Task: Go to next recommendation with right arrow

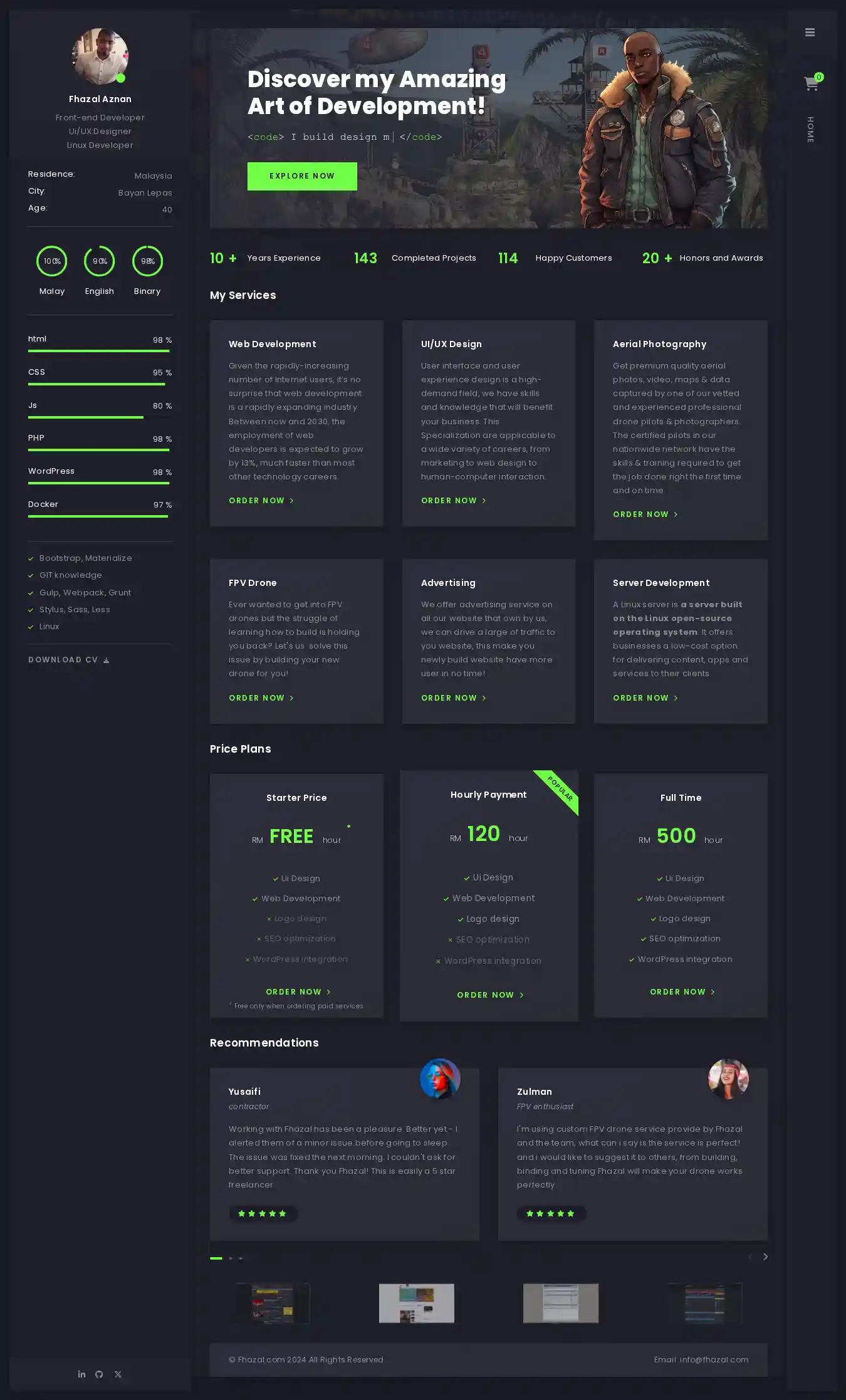Action: [765, 1256]
